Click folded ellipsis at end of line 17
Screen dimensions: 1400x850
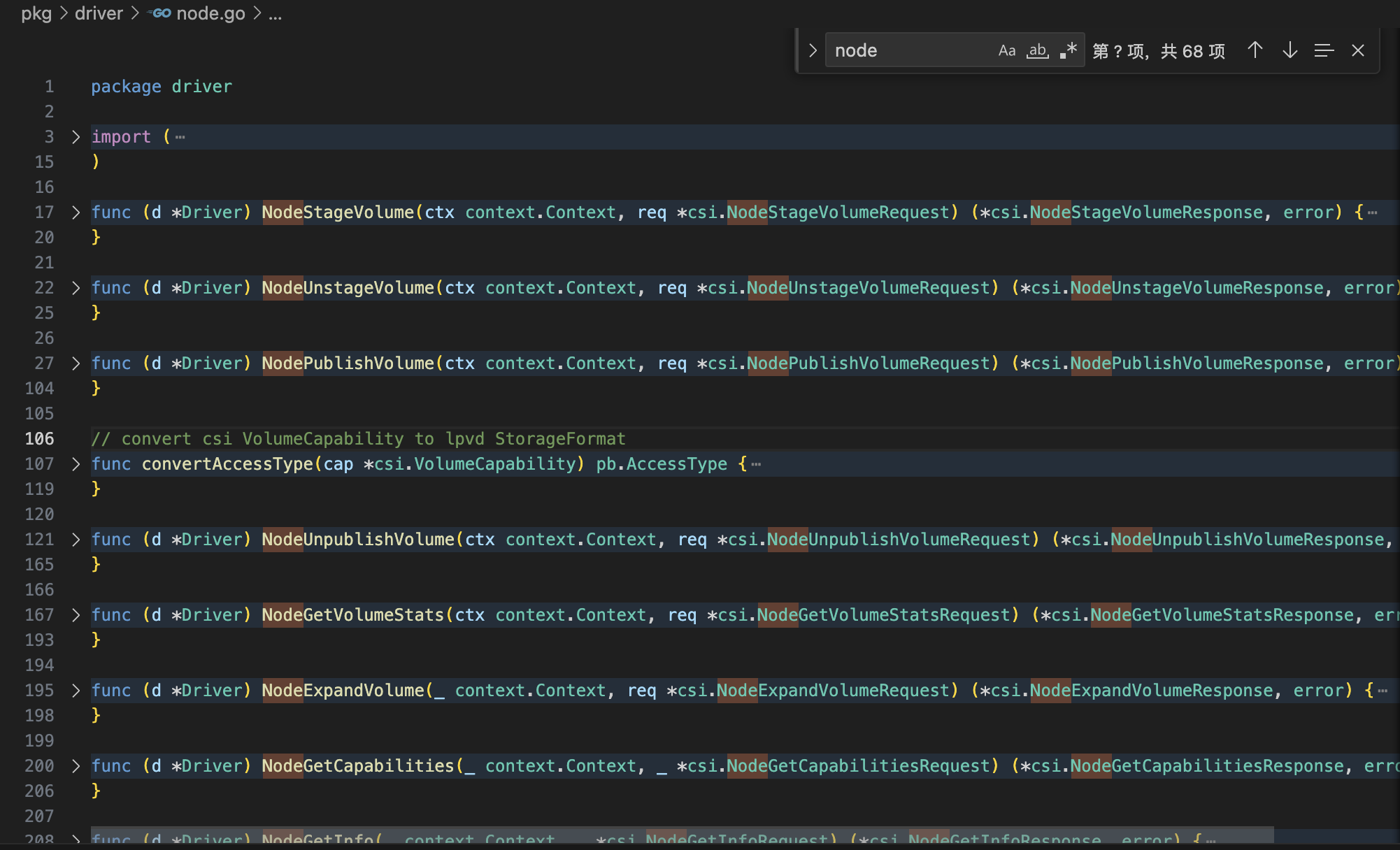pos(1372,212)
